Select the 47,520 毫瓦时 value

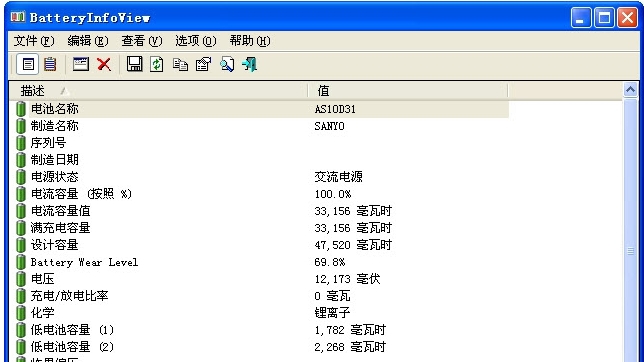click(353, 245)
